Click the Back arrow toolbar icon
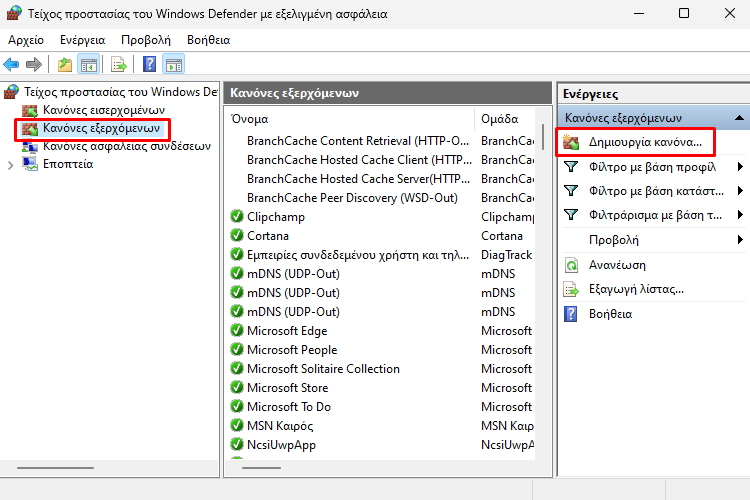Image resolution: width=750 pixels, height=500 pixels. [x=11, y=64]
